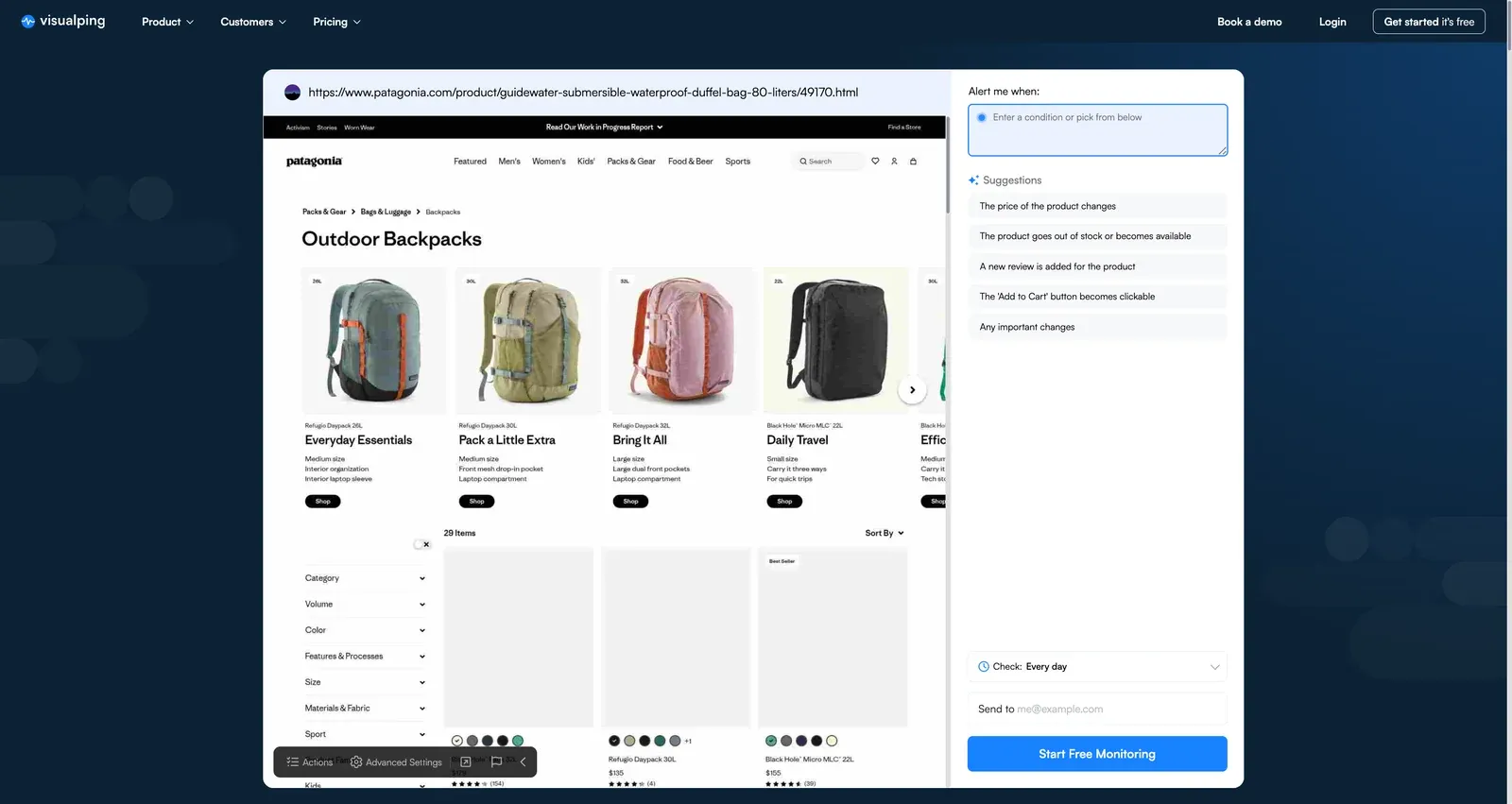Expand the Materials & Fabric filter
1512x804 pixels.
365,709
